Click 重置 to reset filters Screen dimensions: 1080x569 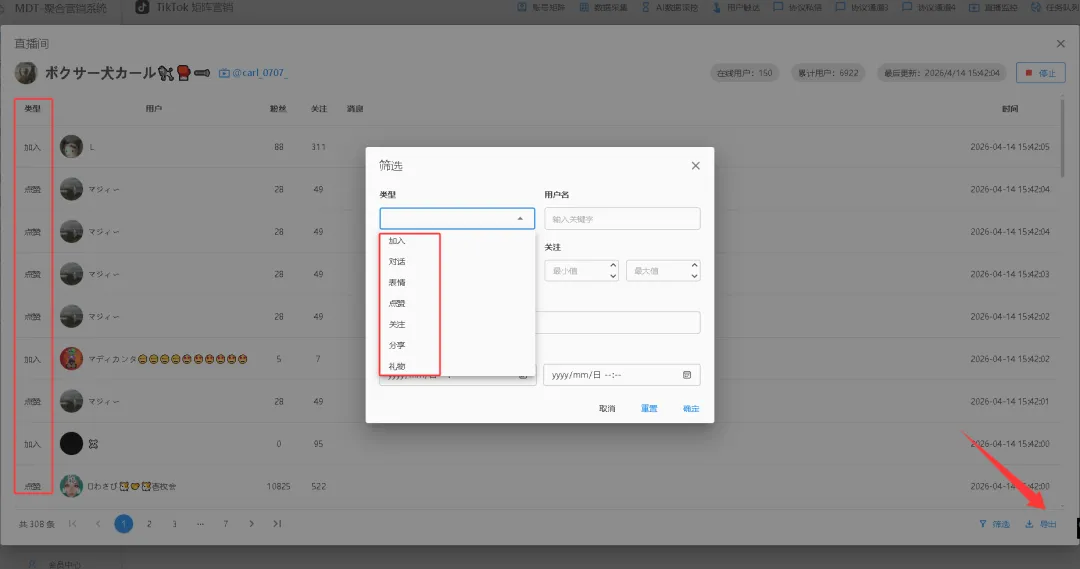pyautogui.click(x=649, y=408)
